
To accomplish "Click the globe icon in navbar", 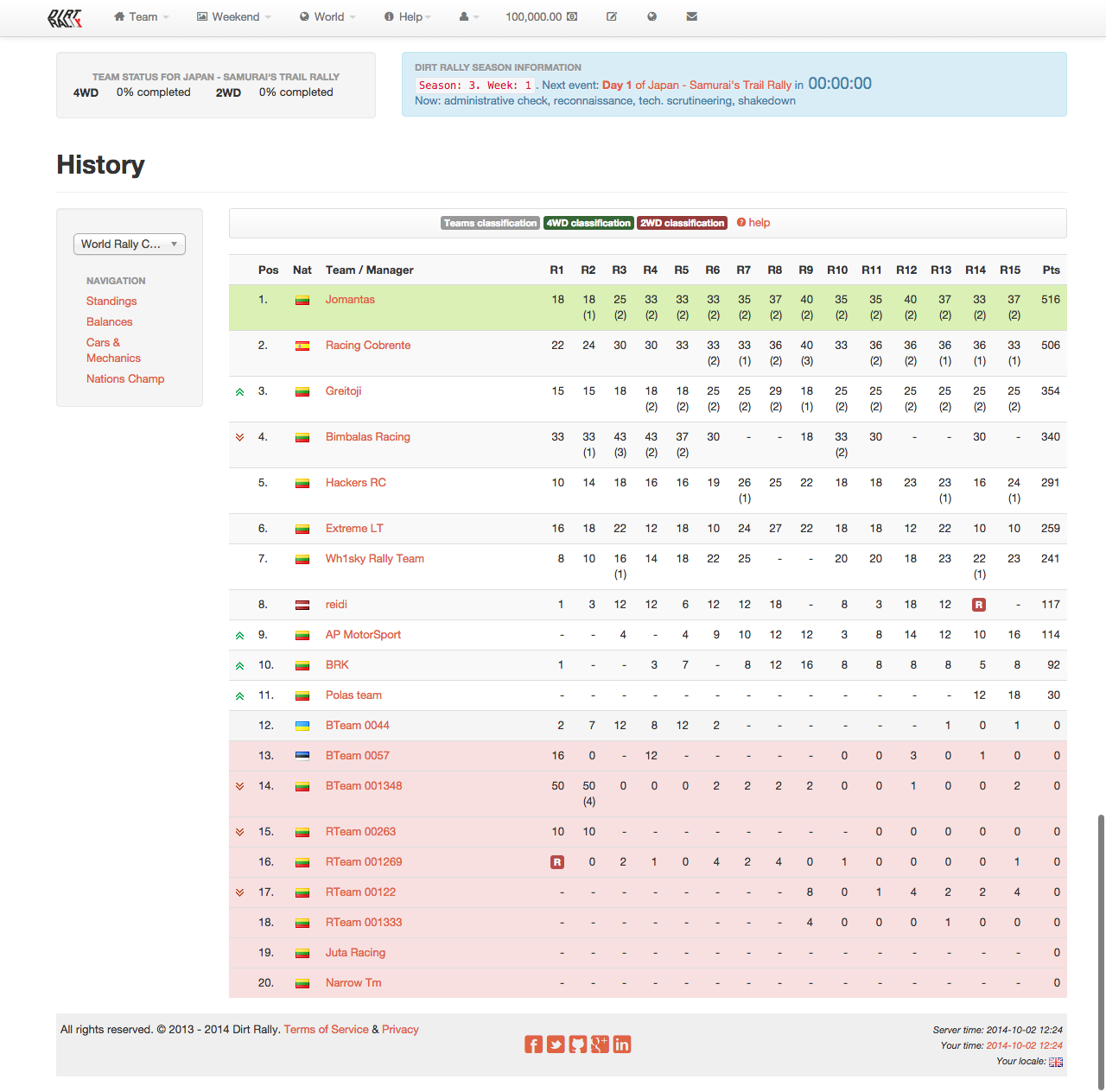I will (x=652, y=16).
